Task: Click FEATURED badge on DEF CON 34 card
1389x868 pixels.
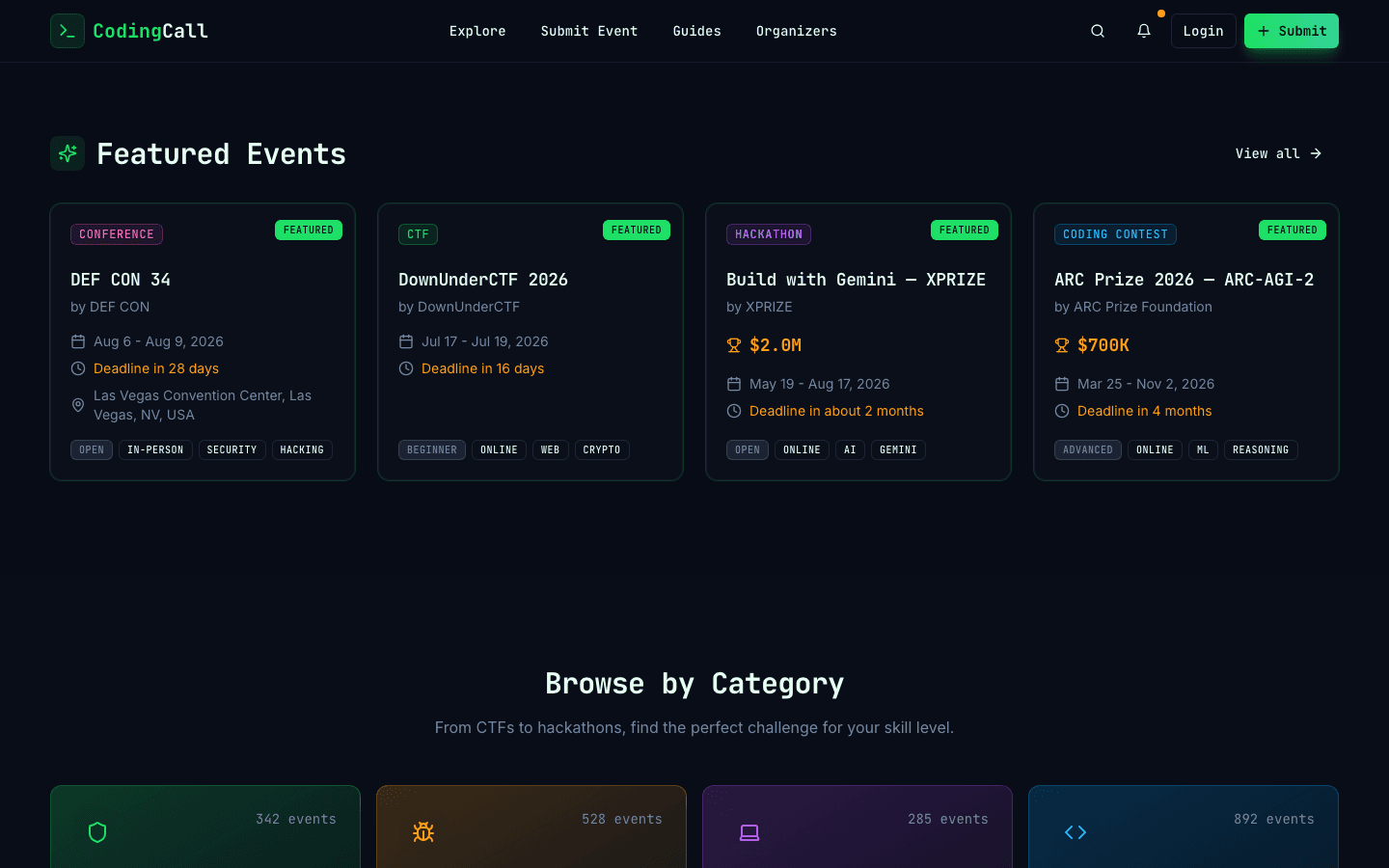Action: tap(309, 231)
